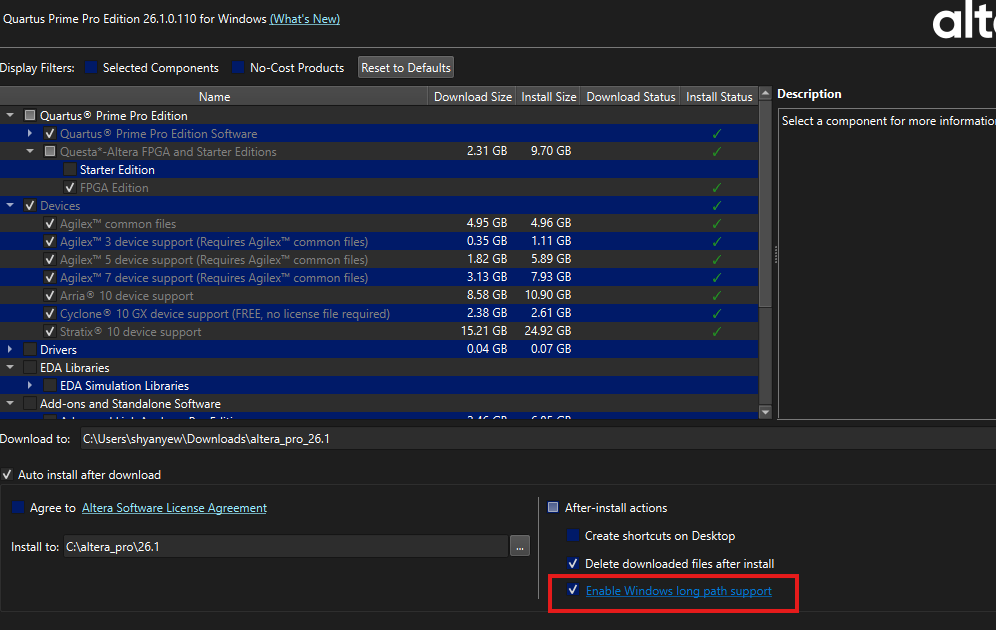Uncheck Stratix 10 device support
Image resolution: width=996 pixels, height=630 pixels.
click(50, 332)
